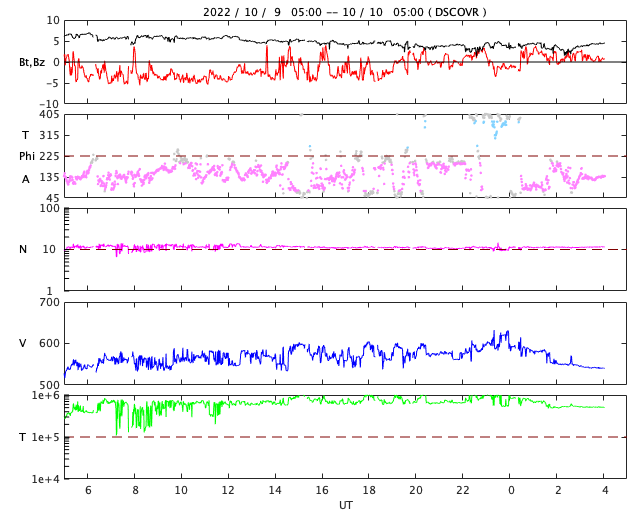Click the Phi axis label
Viewport: 640px width, 512px height.
[29, 156]
